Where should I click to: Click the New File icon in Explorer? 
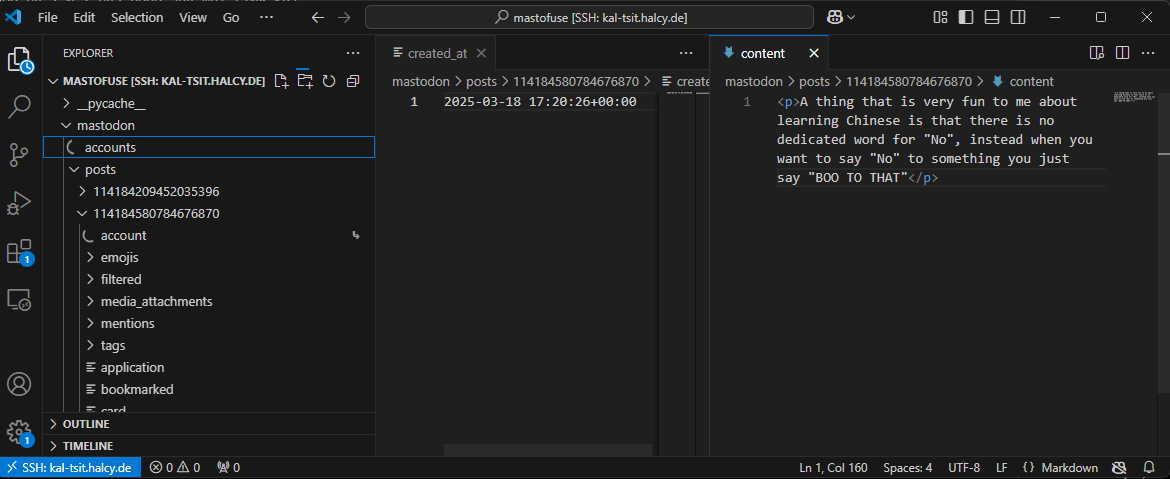click(x=282, y=81)
